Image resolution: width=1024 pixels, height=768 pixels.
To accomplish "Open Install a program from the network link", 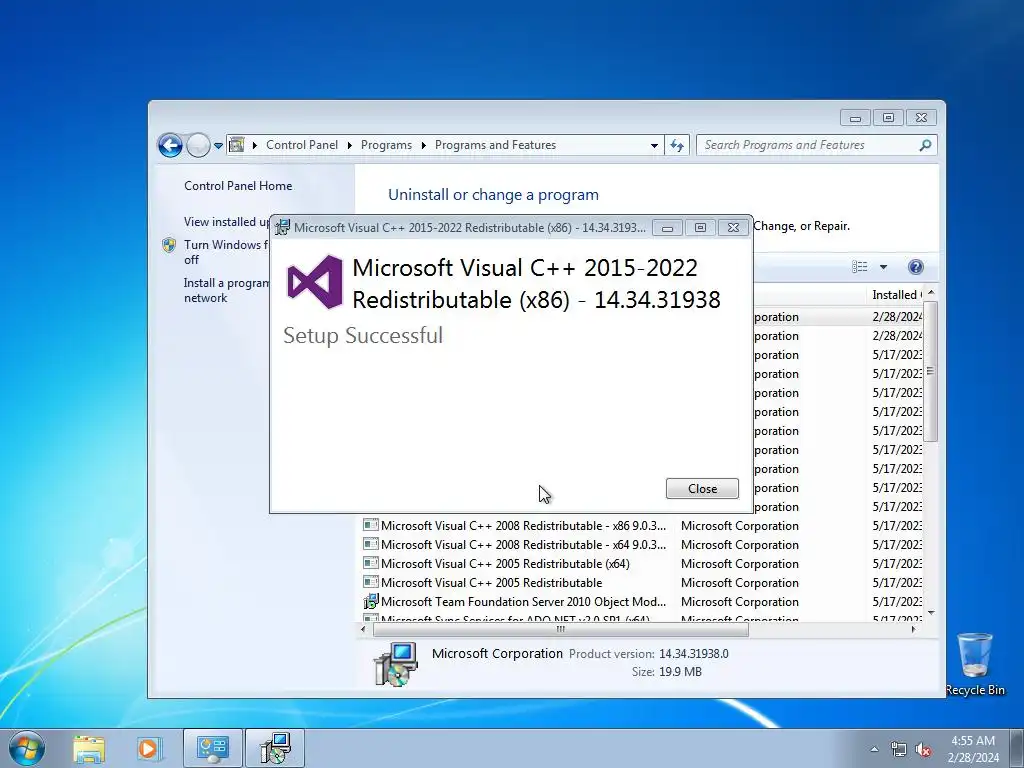I will 225,290.
